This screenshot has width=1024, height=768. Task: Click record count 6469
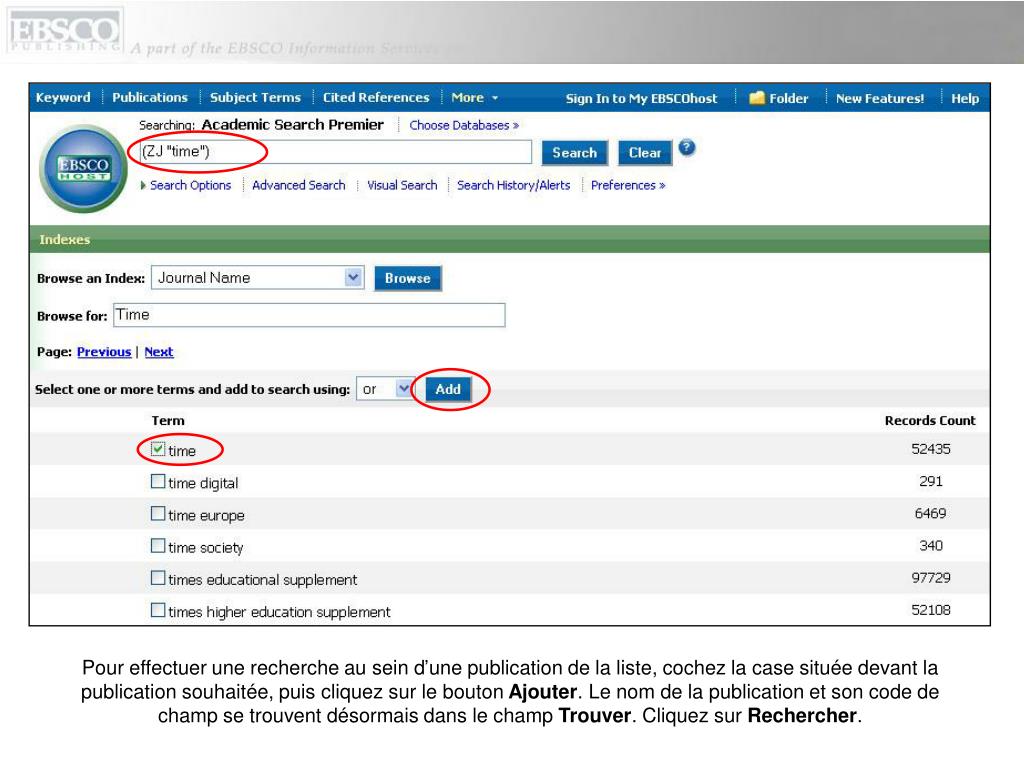[930, 513]
